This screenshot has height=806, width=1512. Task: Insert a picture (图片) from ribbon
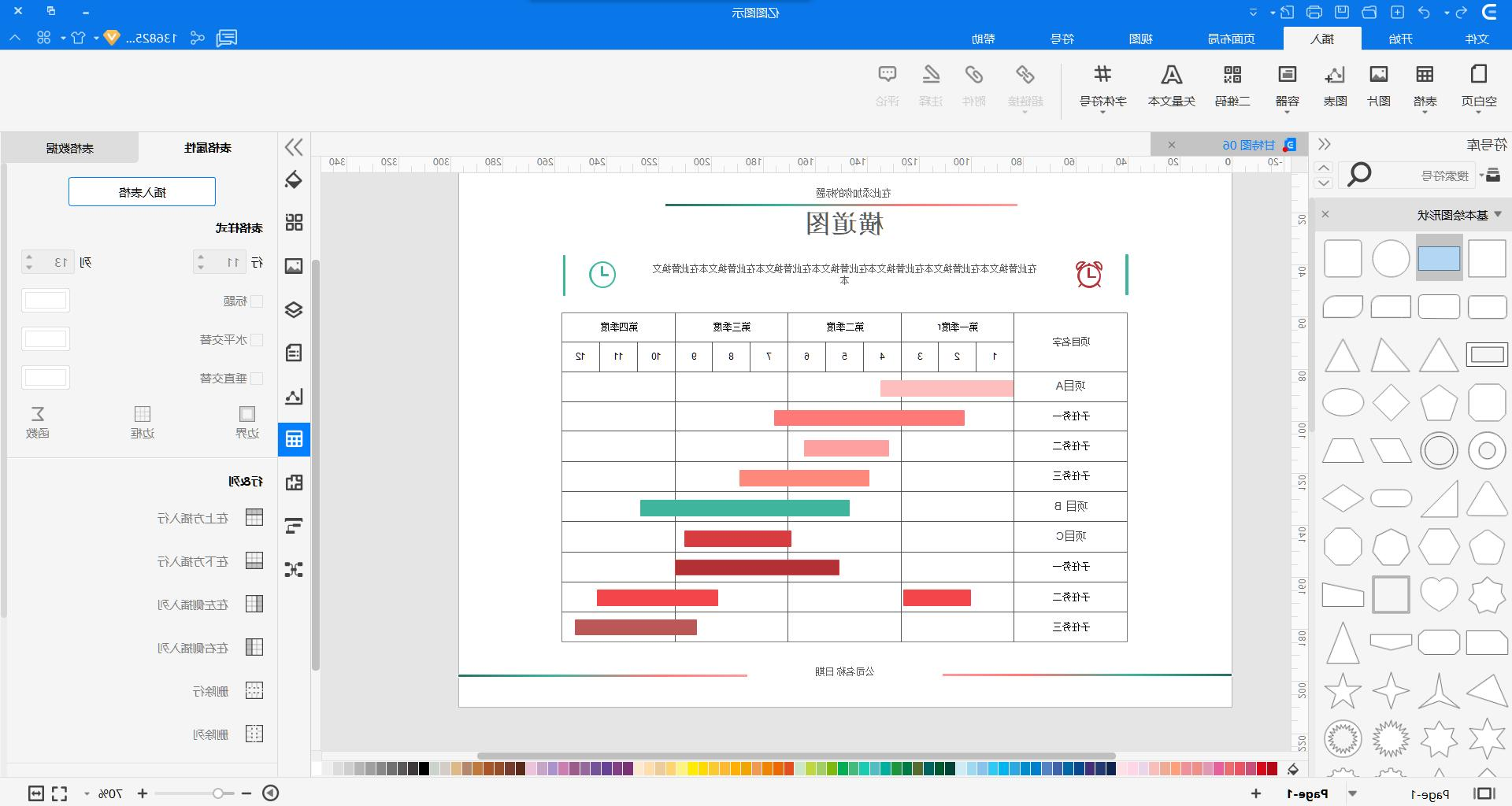coord(1379,85)
